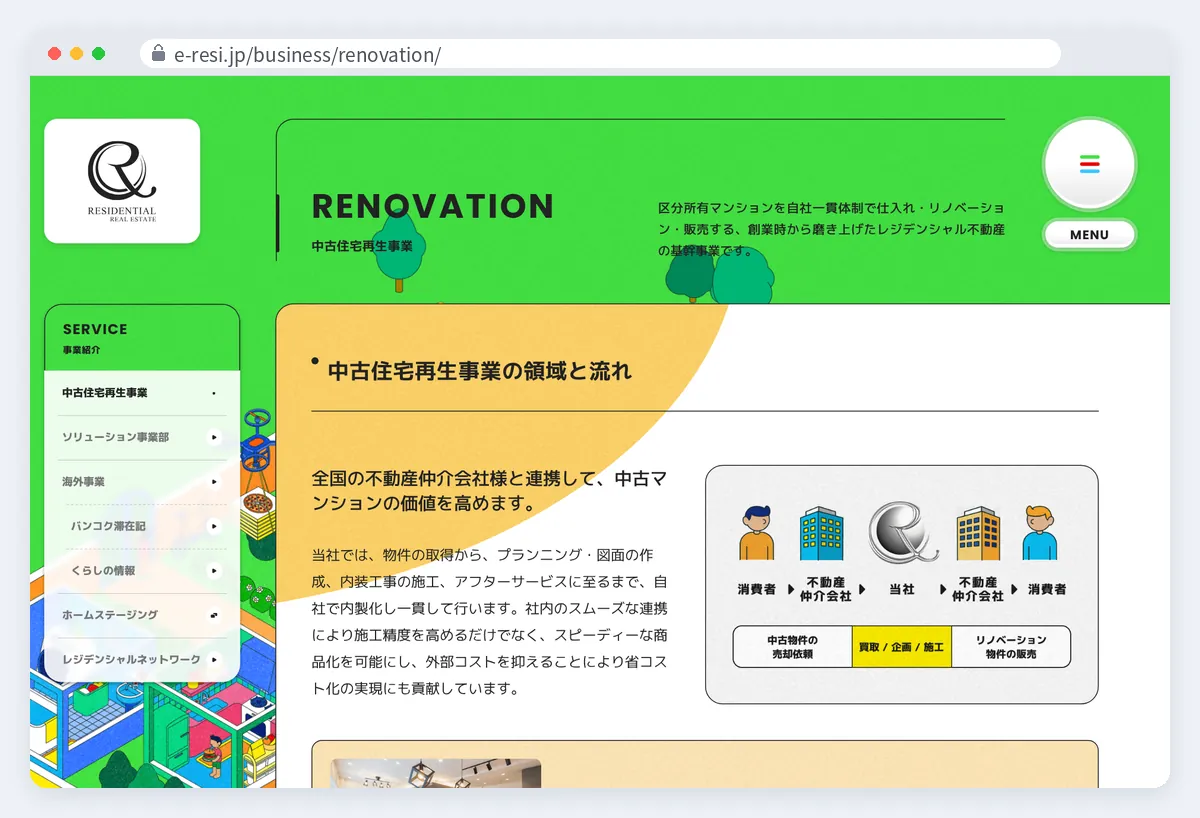Click arrow icon beside 海外事業

(214, 482)
